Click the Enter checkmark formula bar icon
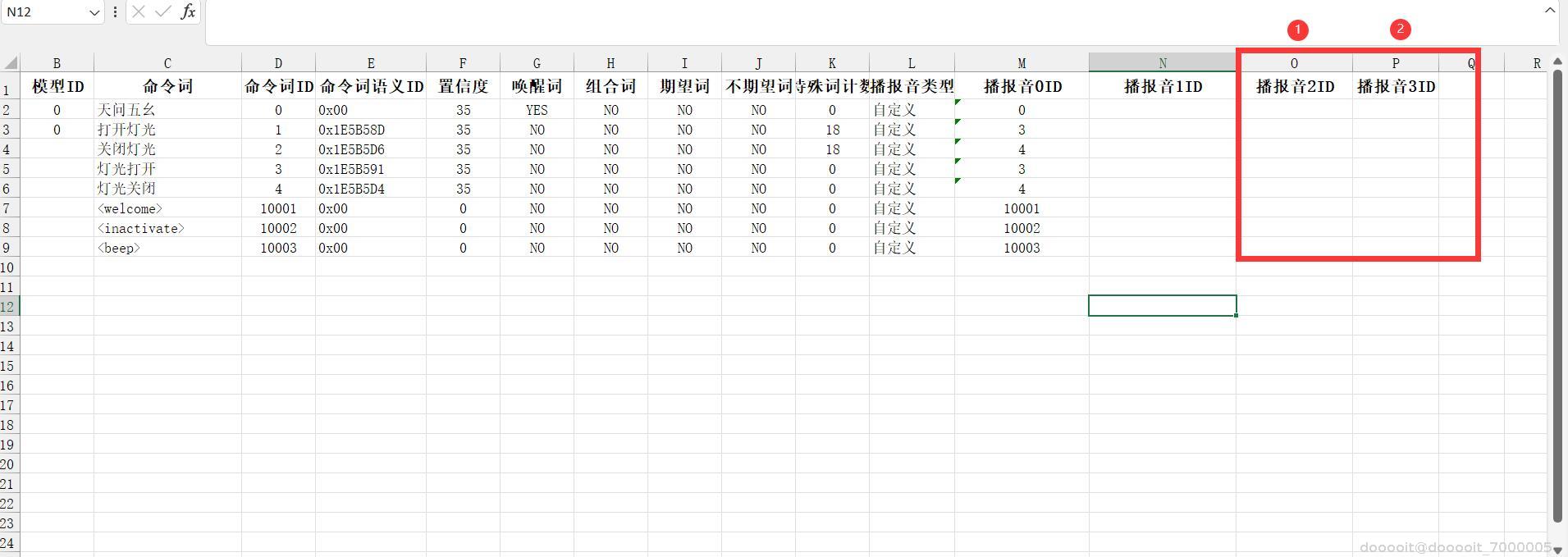 coord(163,11)
